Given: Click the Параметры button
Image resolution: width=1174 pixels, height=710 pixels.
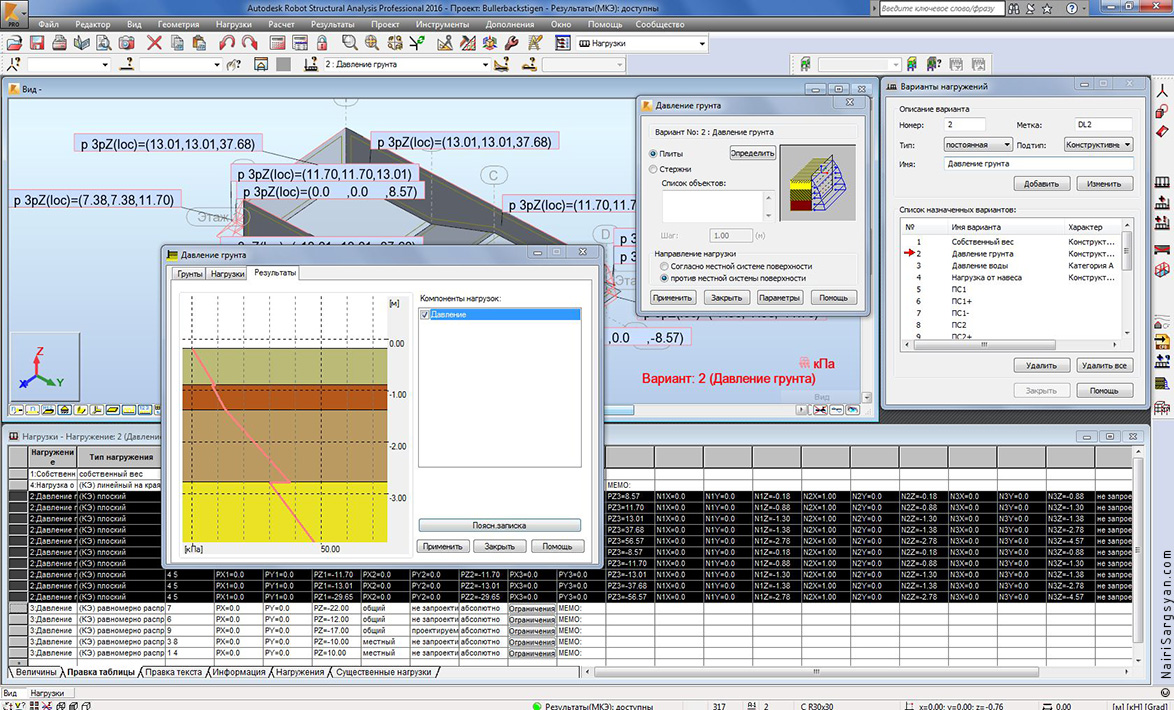Looking at the screenshot, I should [779, 297].
